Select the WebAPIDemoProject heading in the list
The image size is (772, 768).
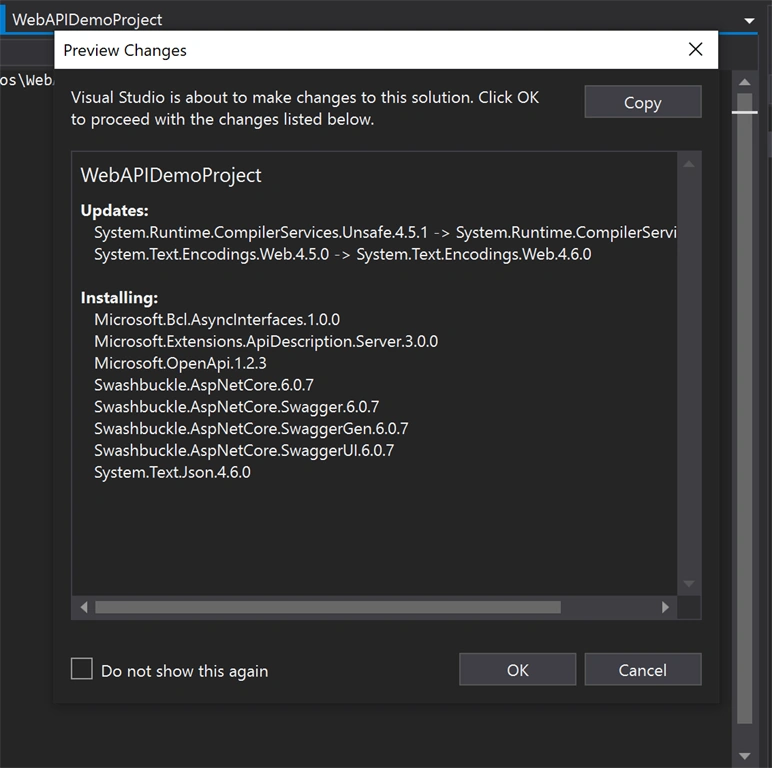[171, 176]
